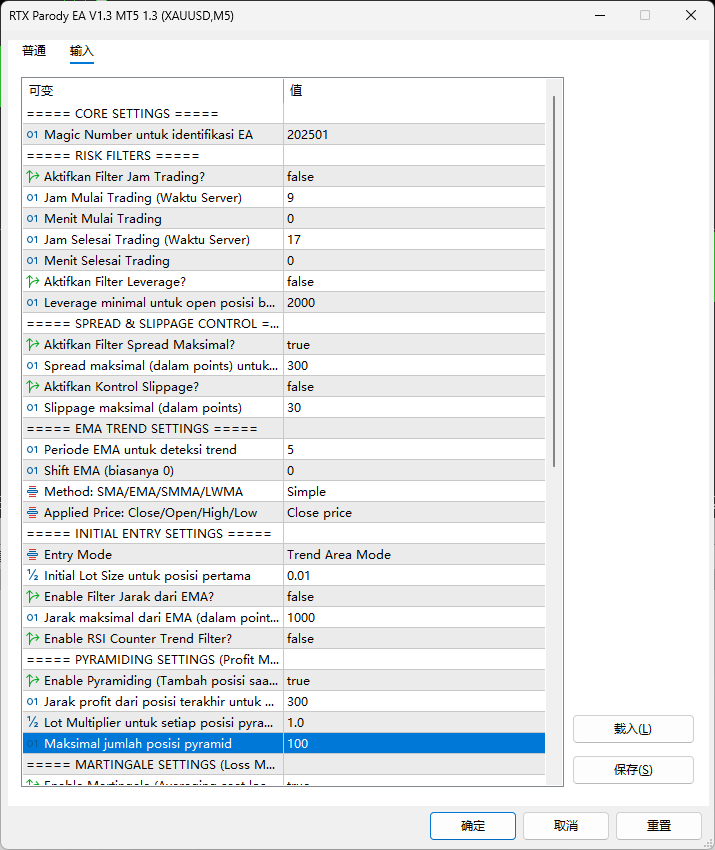Click the 确定 button to confirm
This screenshot has width=715, height=850.
click(472, 826)
